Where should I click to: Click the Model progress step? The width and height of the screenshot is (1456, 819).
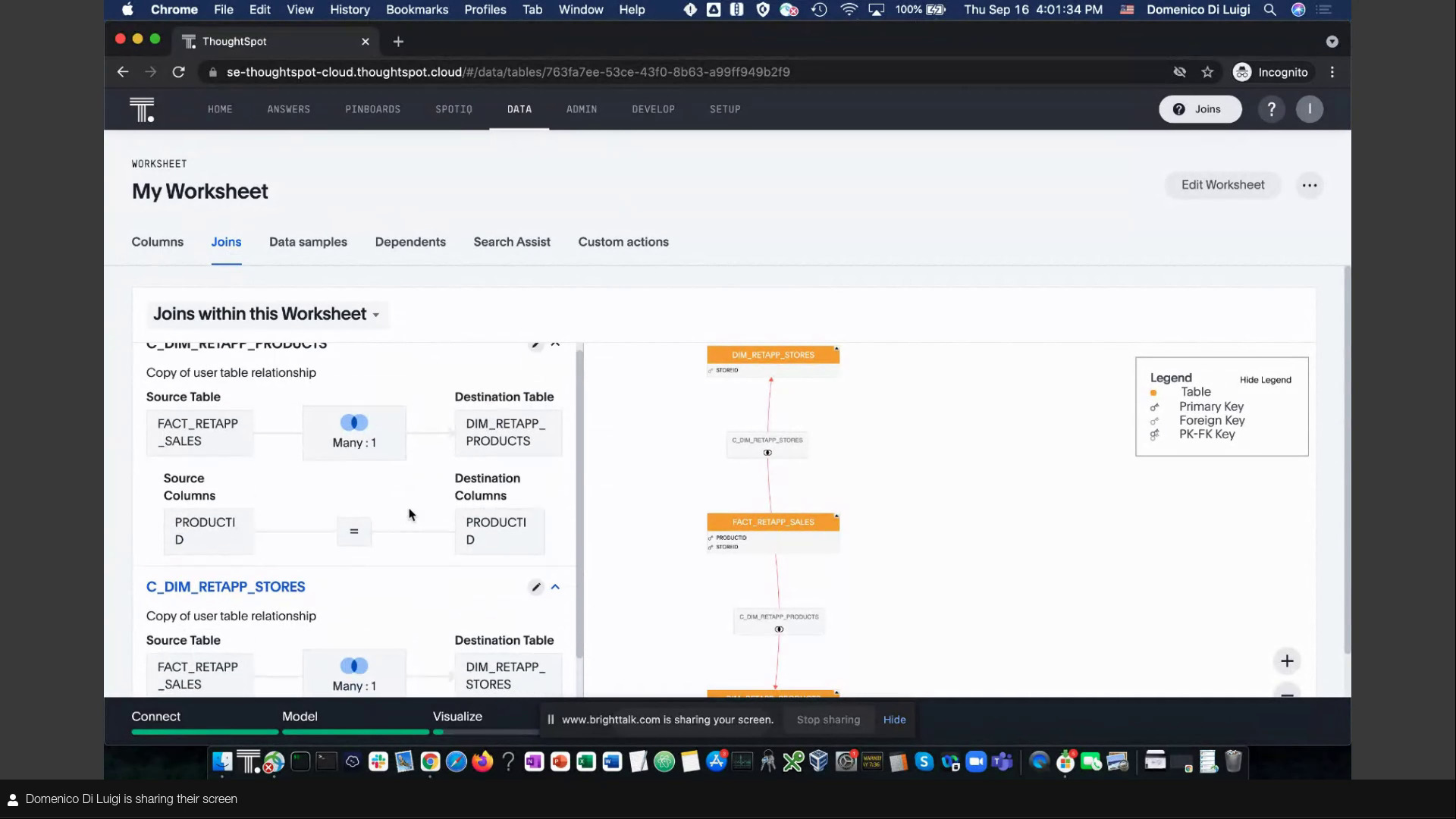pyautogui.click(x=300, y=717)
